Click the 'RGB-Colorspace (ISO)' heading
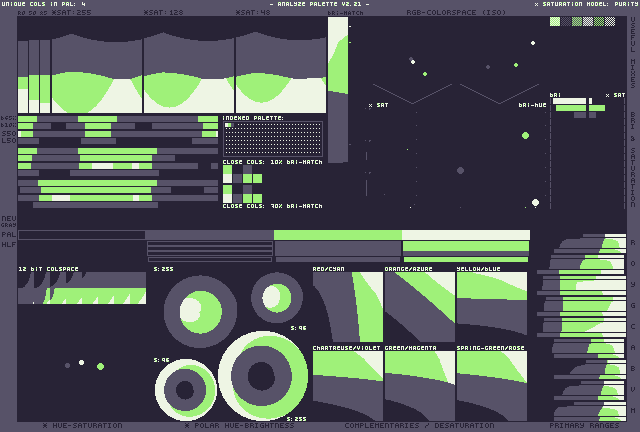 456,13
